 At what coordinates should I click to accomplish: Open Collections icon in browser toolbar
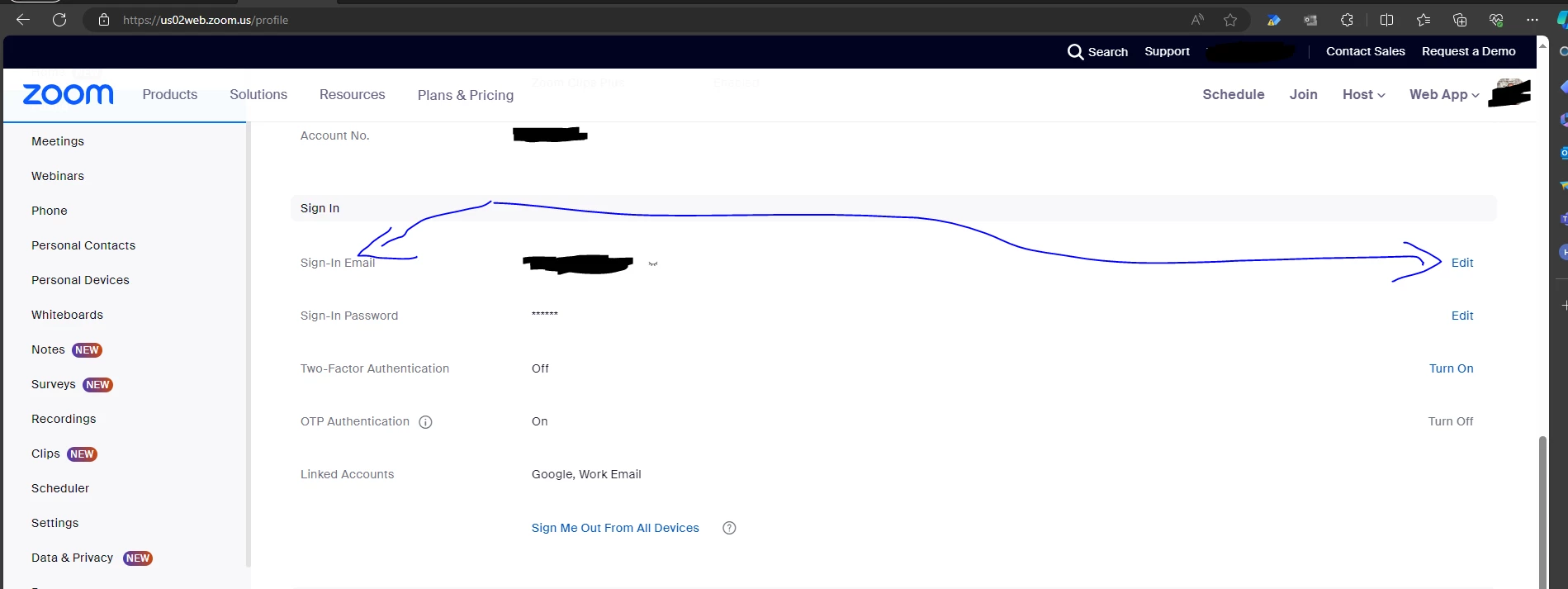click(1460, 20)
